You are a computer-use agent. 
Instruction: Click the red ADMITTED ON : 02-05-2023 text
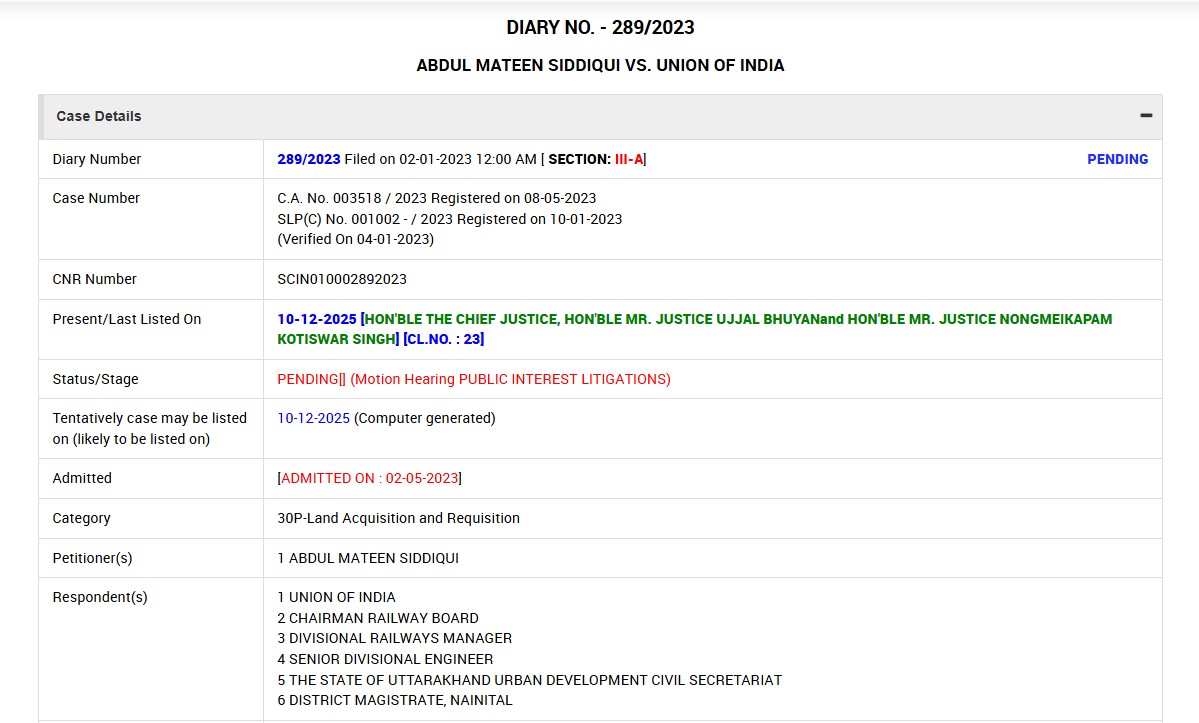pos(369,478)
